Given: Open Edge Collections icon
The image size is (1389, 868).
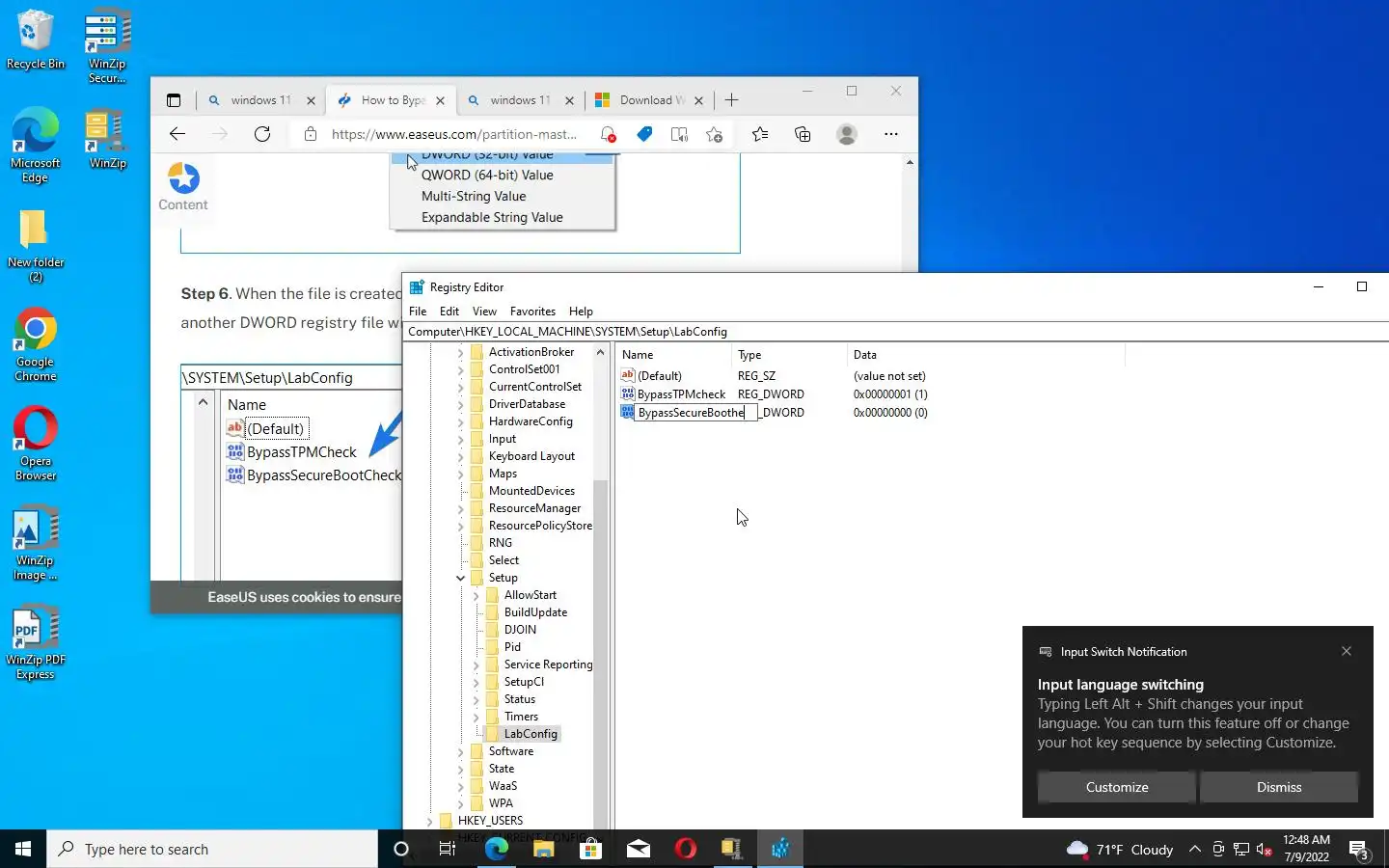Looking at the screenshot, I should pyautogui.click(x=803, y=134).
